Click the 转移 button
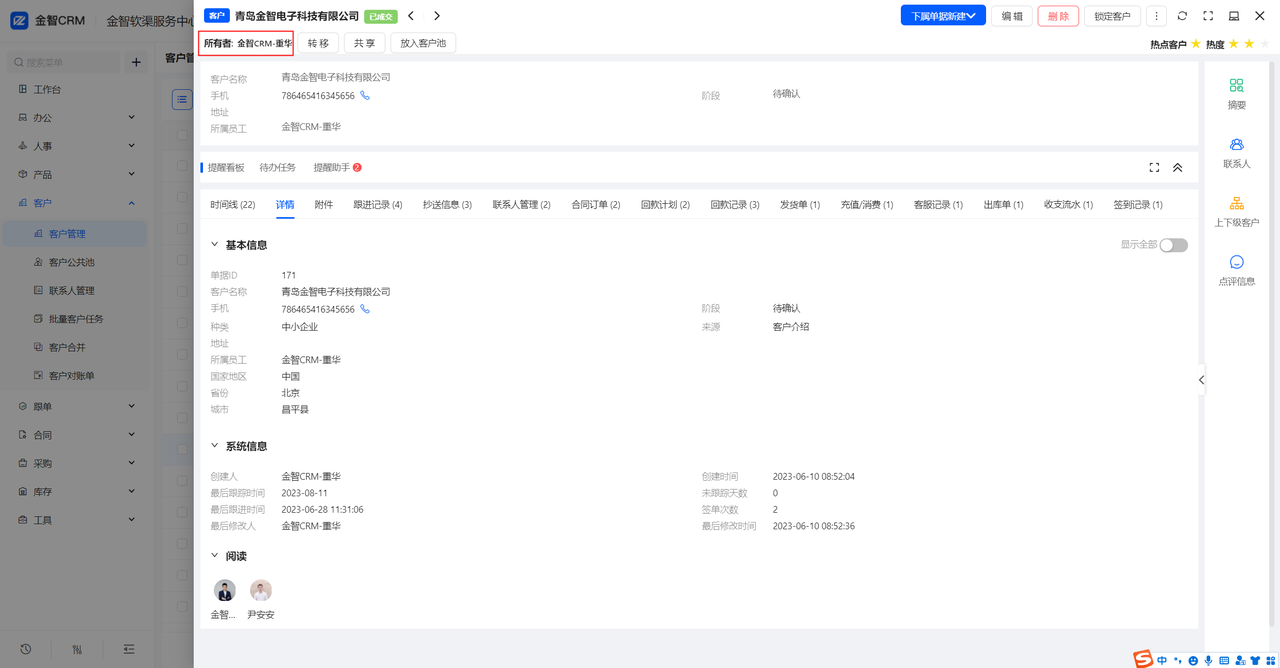1280x668 pixels. pyautogui.click(x=318, y=43)
